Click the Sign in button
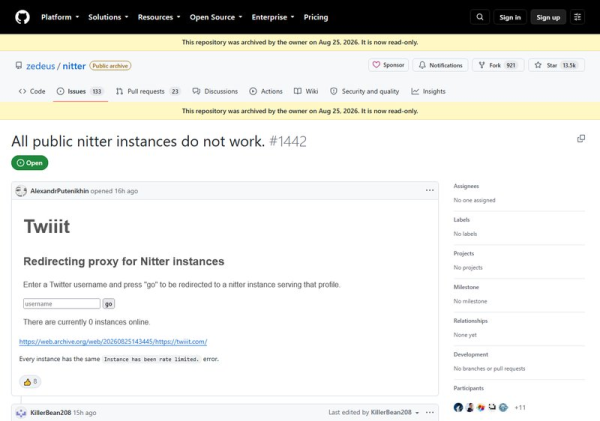600x421 pixels. click(510, 17)
